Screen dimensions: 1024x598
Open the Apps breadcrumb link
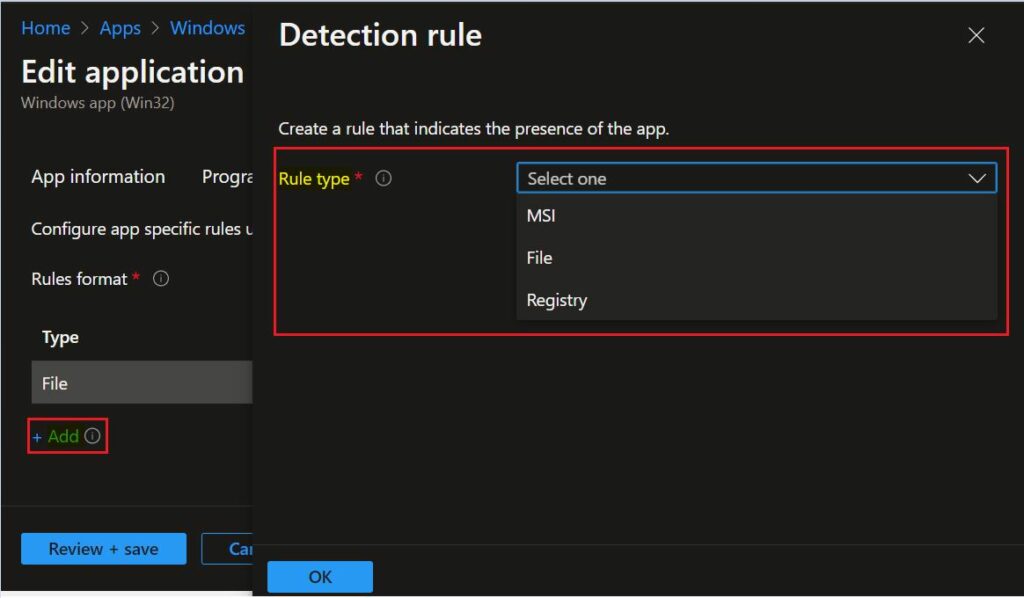(x=120, y=28)
